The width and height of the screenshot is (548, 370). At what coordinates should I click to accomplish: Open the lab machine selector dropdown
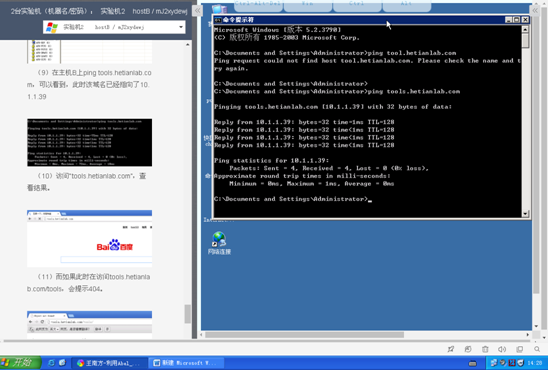coord(114,27)
